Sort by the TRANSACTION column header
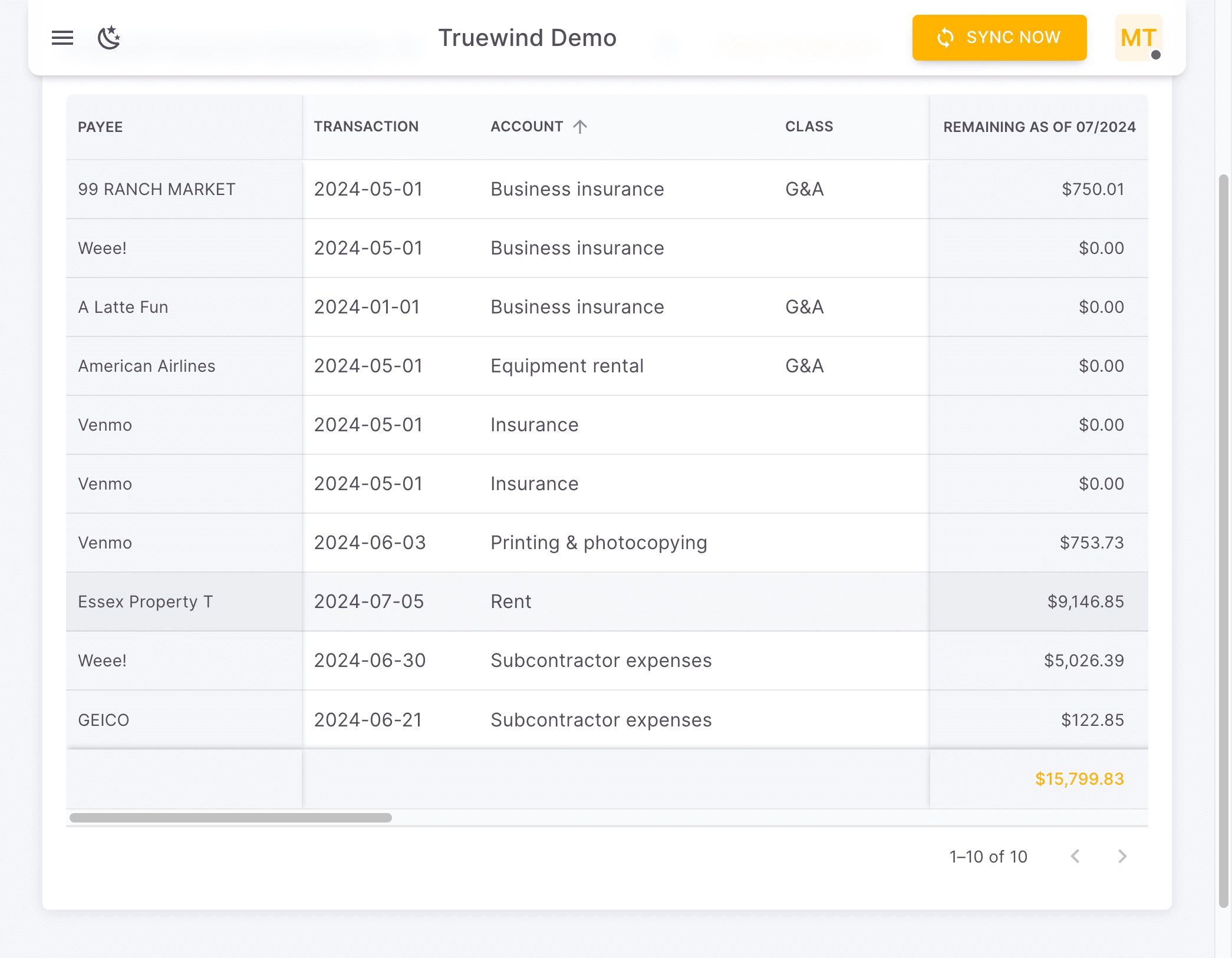The height and width of the screenshot is (958, 1232). click(367, 126)
